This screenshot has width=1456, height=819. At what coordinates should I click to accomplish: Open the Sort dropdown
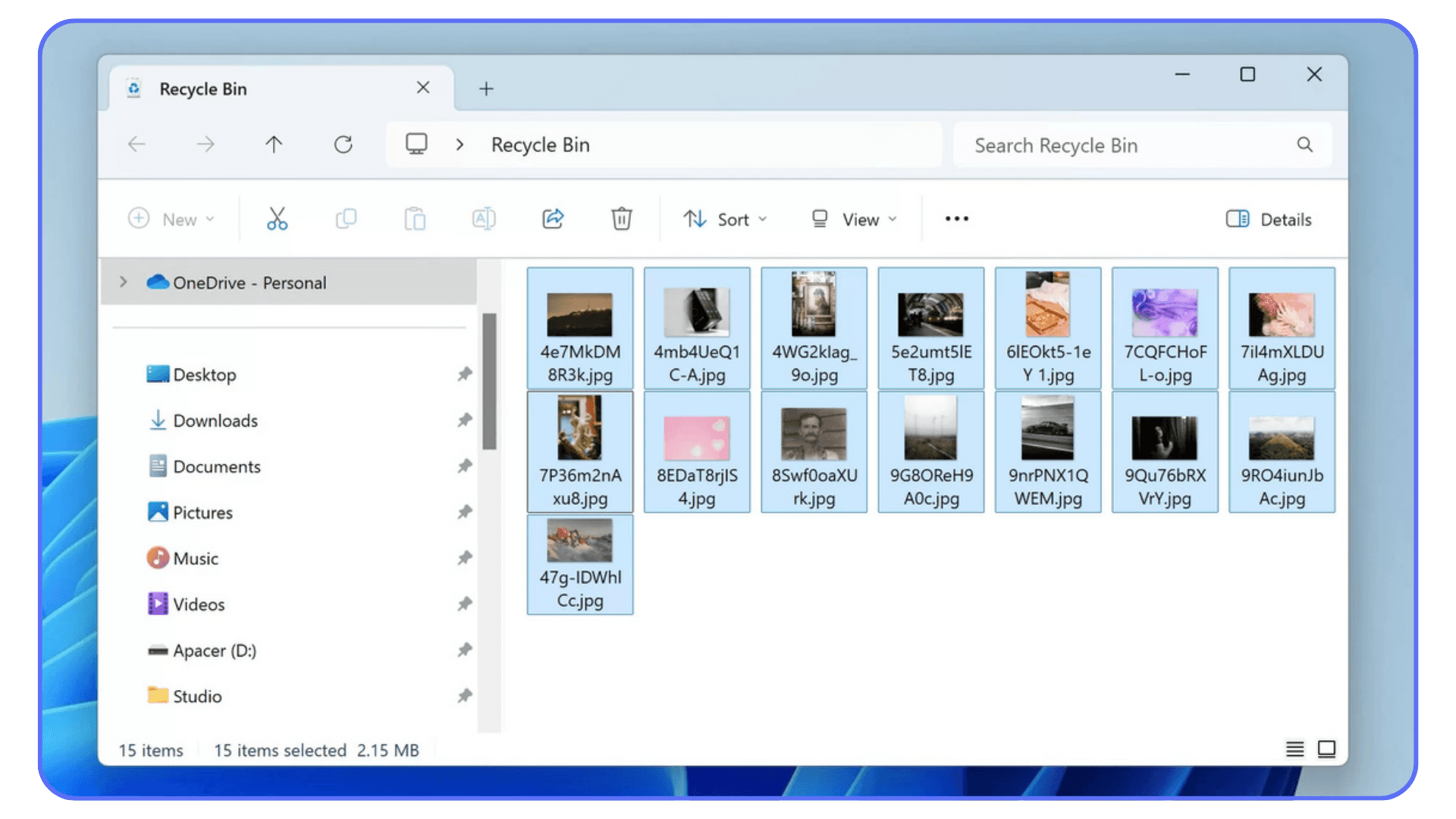click(x=725, y=219)
